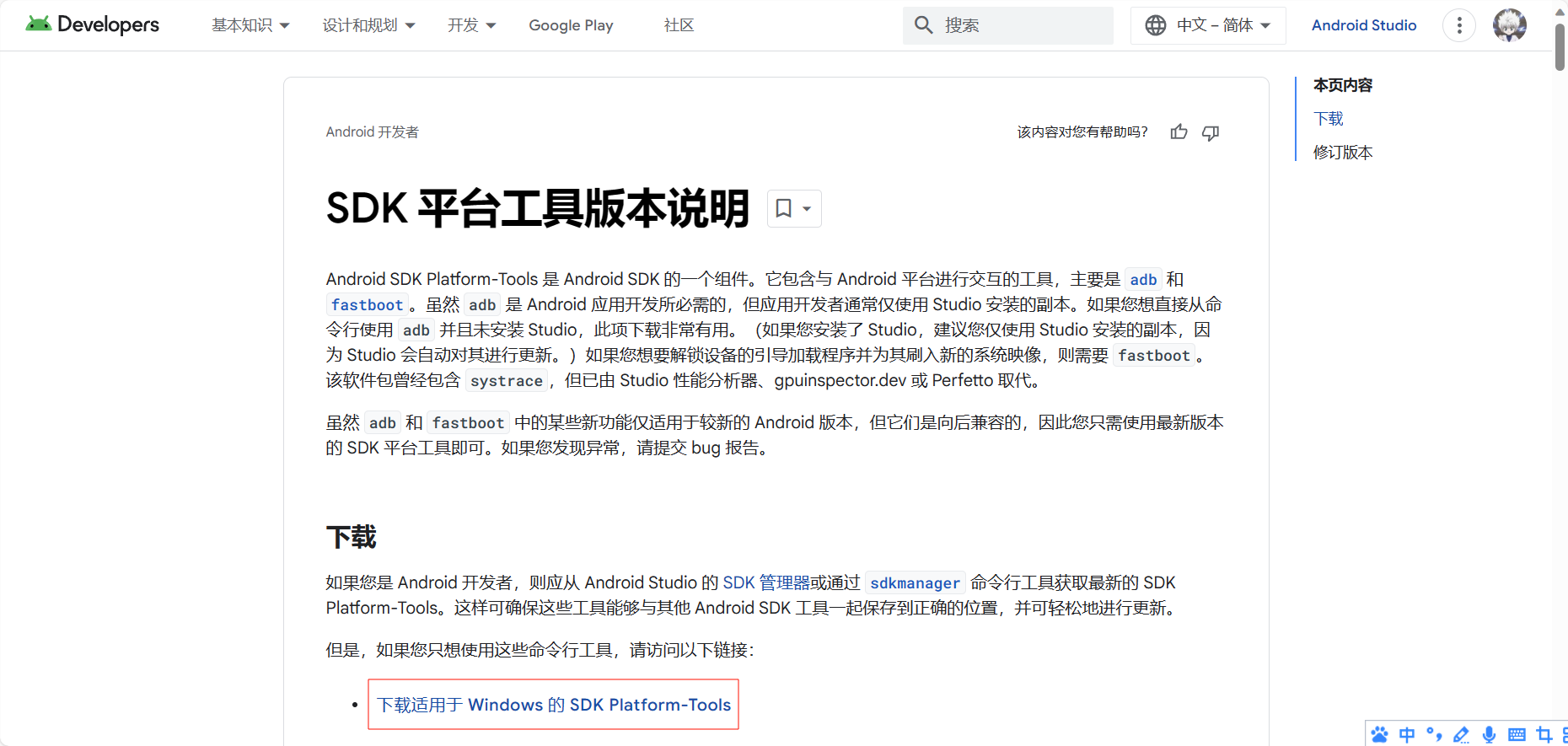Open the three-dot more options menu
Viewport: 1568px width, 746px height.
1459,25
